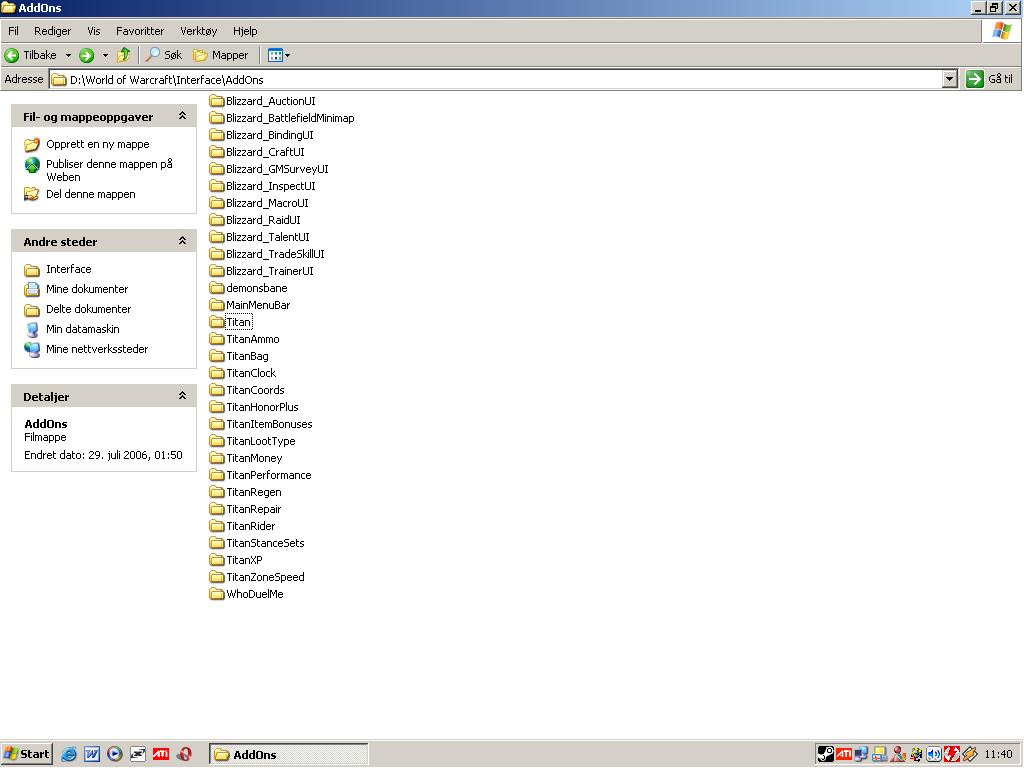Open the Fil menu
Image resolution: width=1024 pixels, height=768 pixels.
pyautogui.click(x=13, y=31)
